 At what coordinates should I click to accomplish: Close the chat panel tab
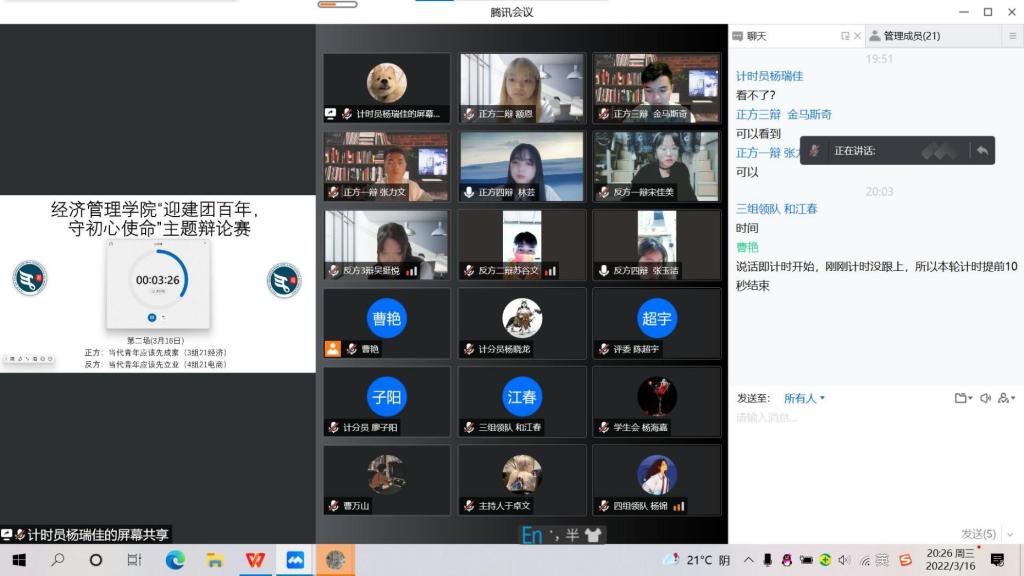coord(857,36)
